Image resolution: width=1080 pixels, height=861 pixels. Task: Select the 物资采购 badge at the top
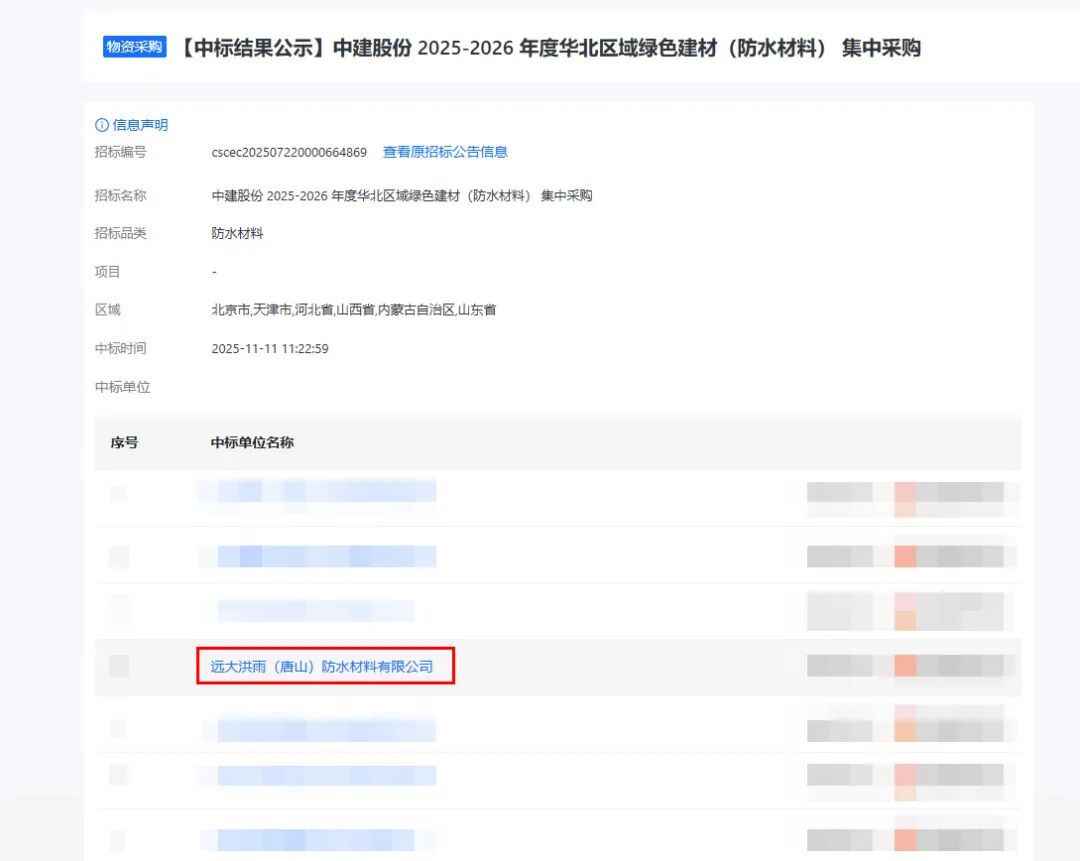pyautogui.click(x=133, y=47)
